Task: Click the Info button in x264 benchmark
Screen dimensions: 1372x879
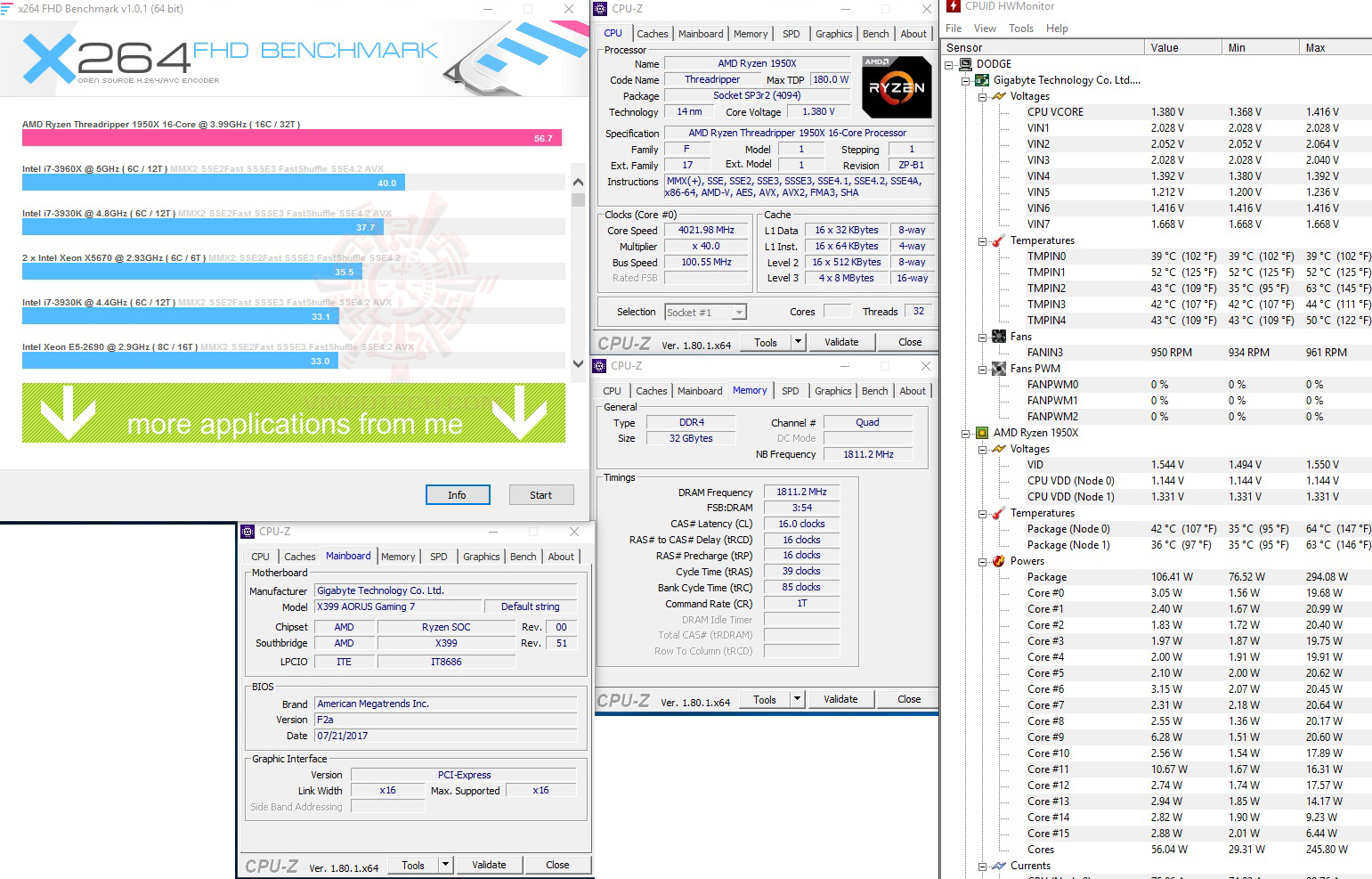Action: (x=458, y=495)
